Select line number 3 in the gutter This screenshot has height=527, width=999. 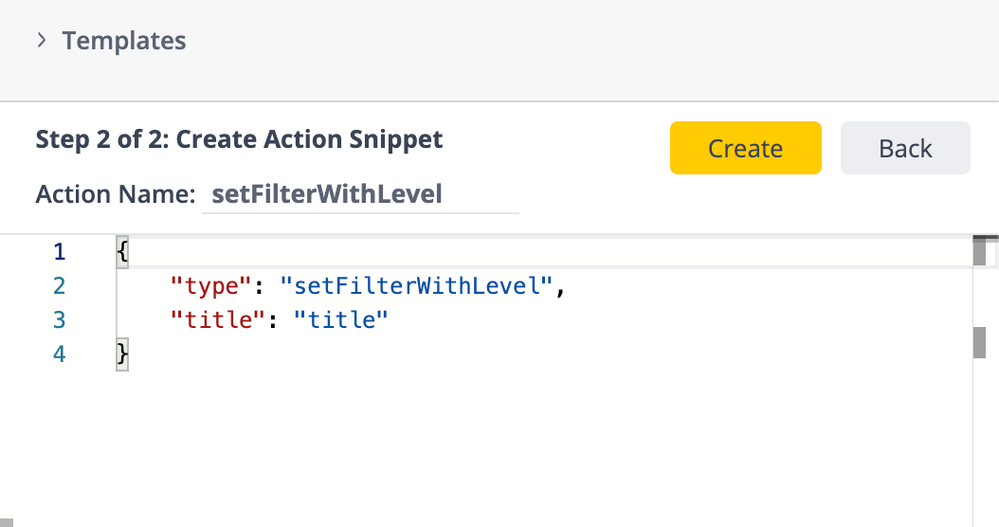click(59, 320)
